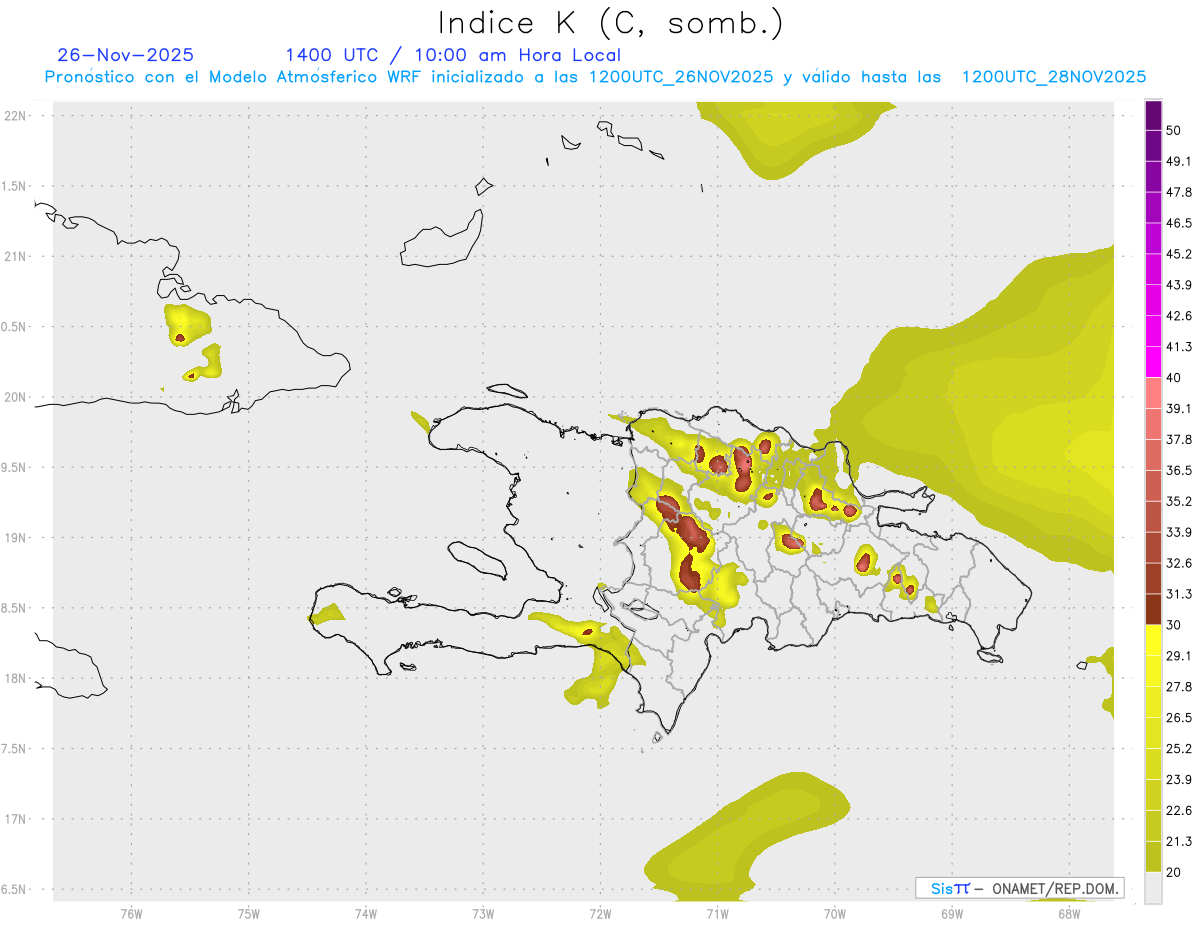The image size is (1200, 927).
Task: Click the "0.5N" latitude label
Action: (x=16, y=327)
